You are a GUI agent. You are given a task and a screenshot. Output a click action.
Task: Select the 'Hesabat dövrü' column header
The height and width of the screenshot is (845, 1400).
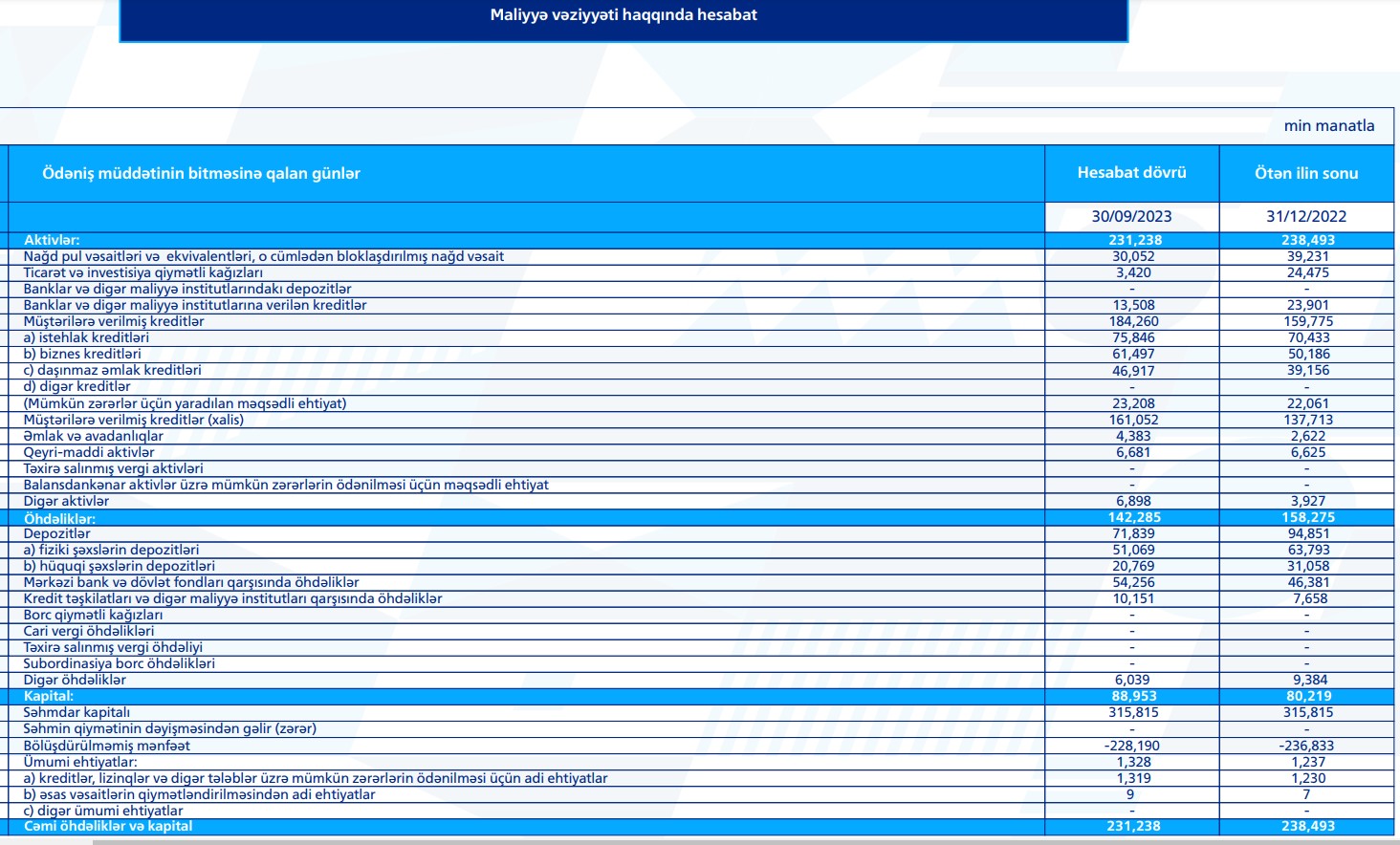(x=1131, y=173)
